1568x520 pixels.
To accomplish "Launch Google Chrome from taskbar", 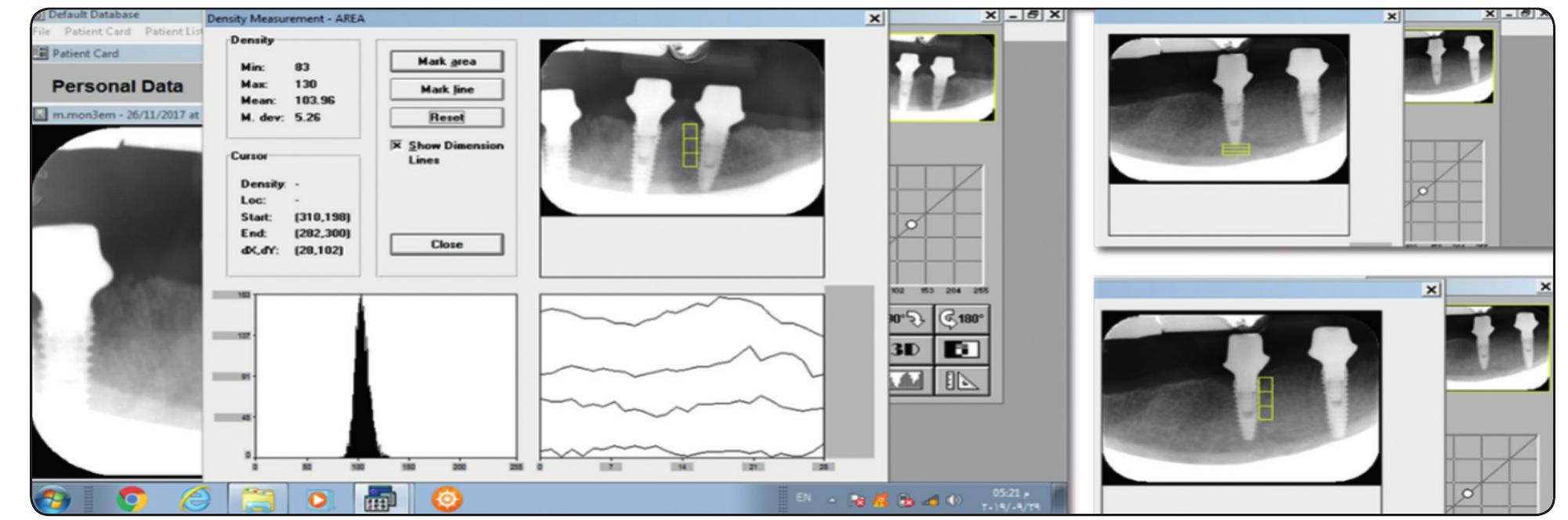I will (132, 499).
